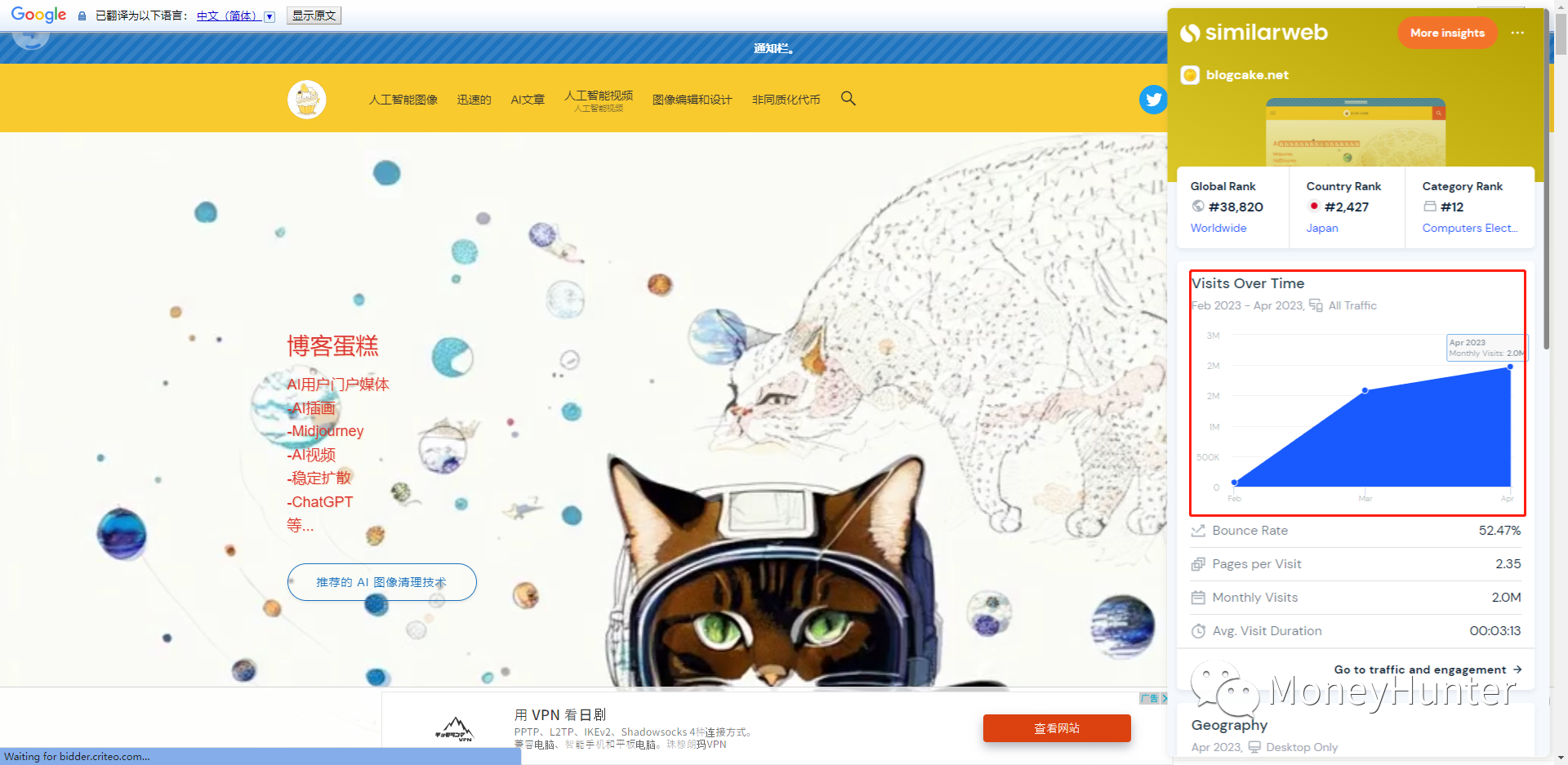Open the 非同质化代币 menu item

[x=786, y=100]
